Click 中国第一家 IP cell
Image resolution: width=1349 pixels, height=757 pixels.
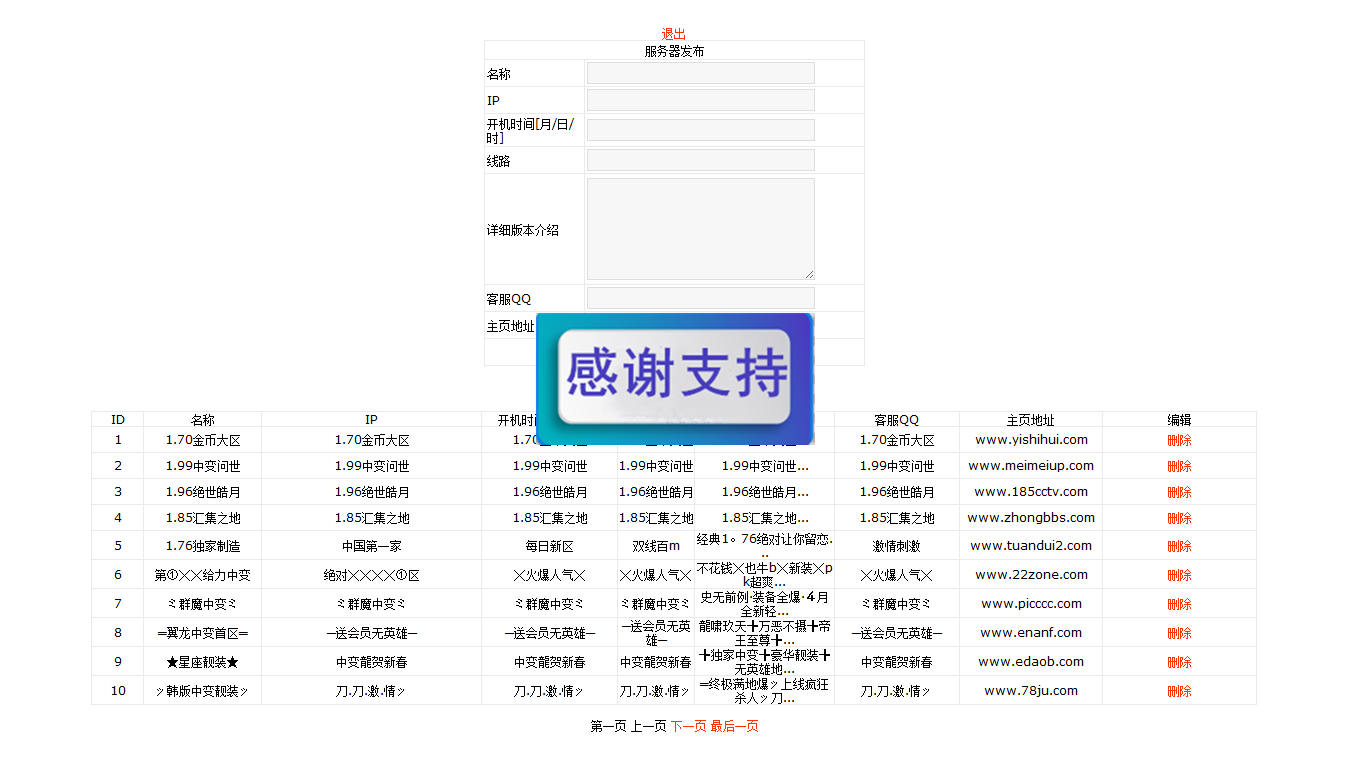pos(372,546)
